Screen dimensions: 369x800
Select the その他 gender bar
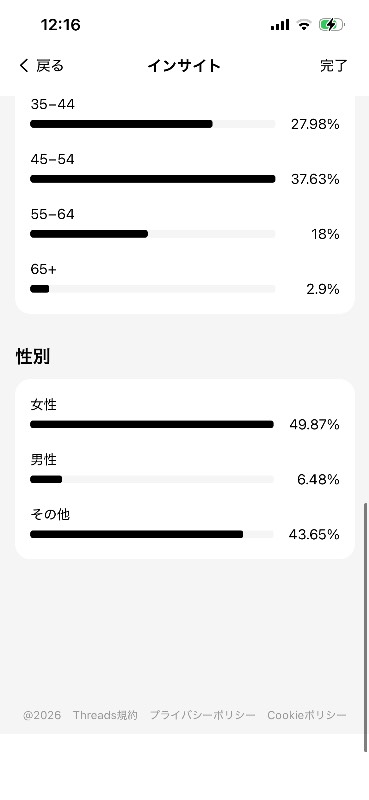tap(152, 535)
